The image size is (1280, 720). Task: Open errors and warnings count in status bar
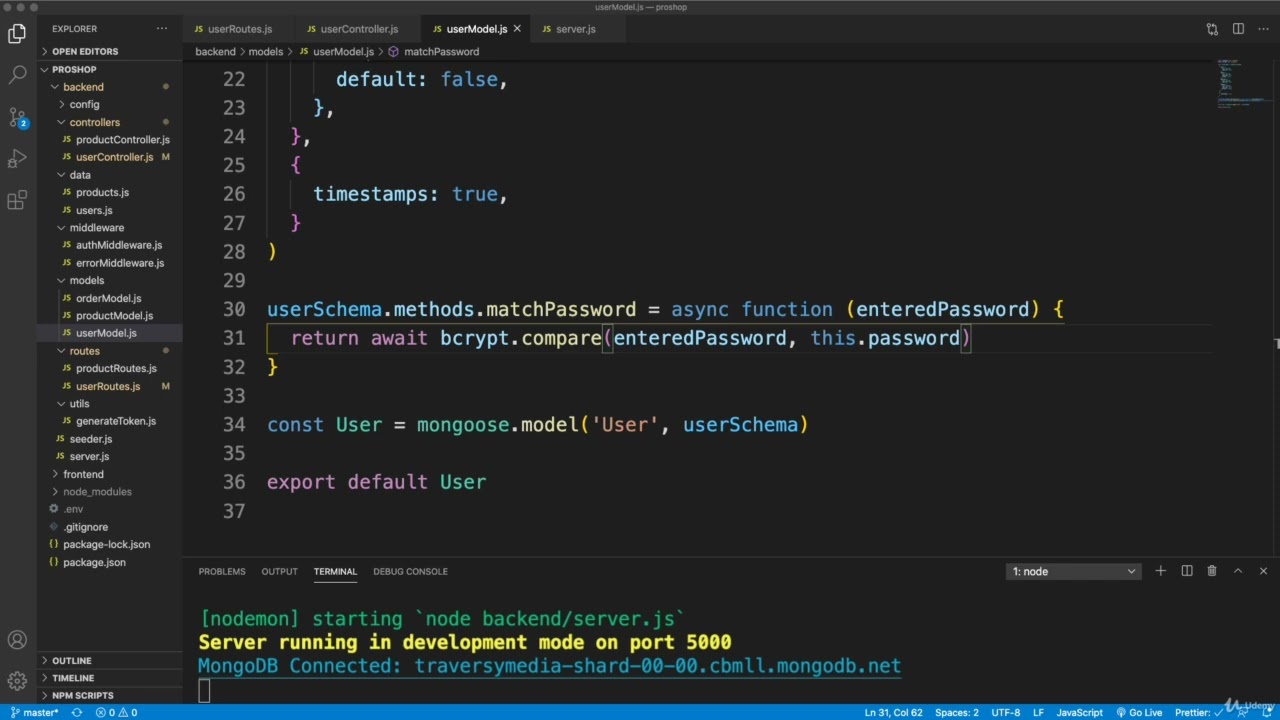point(117,712)
